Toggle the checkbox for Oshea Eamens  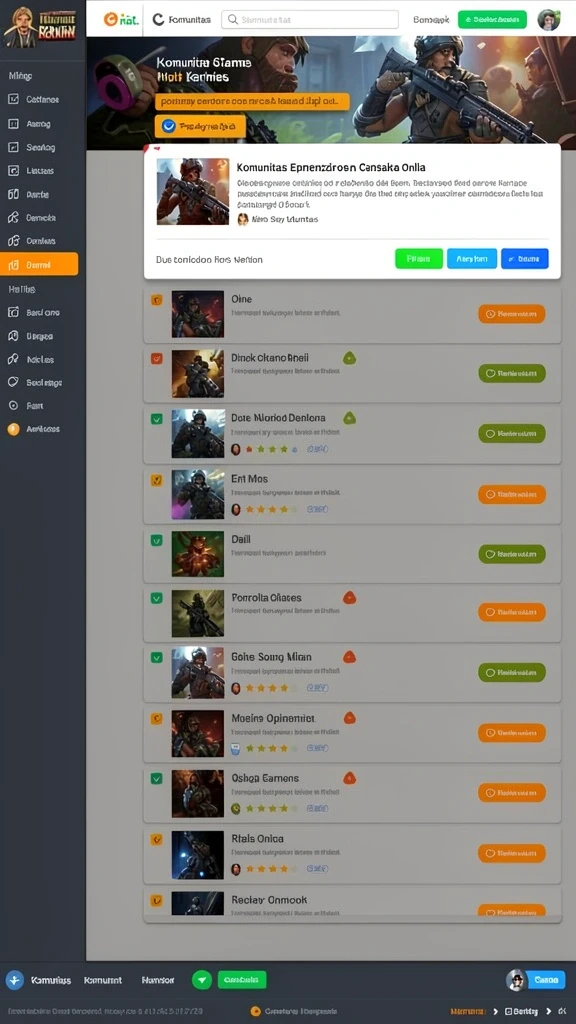pyautogui.click(x=157, y=778)
